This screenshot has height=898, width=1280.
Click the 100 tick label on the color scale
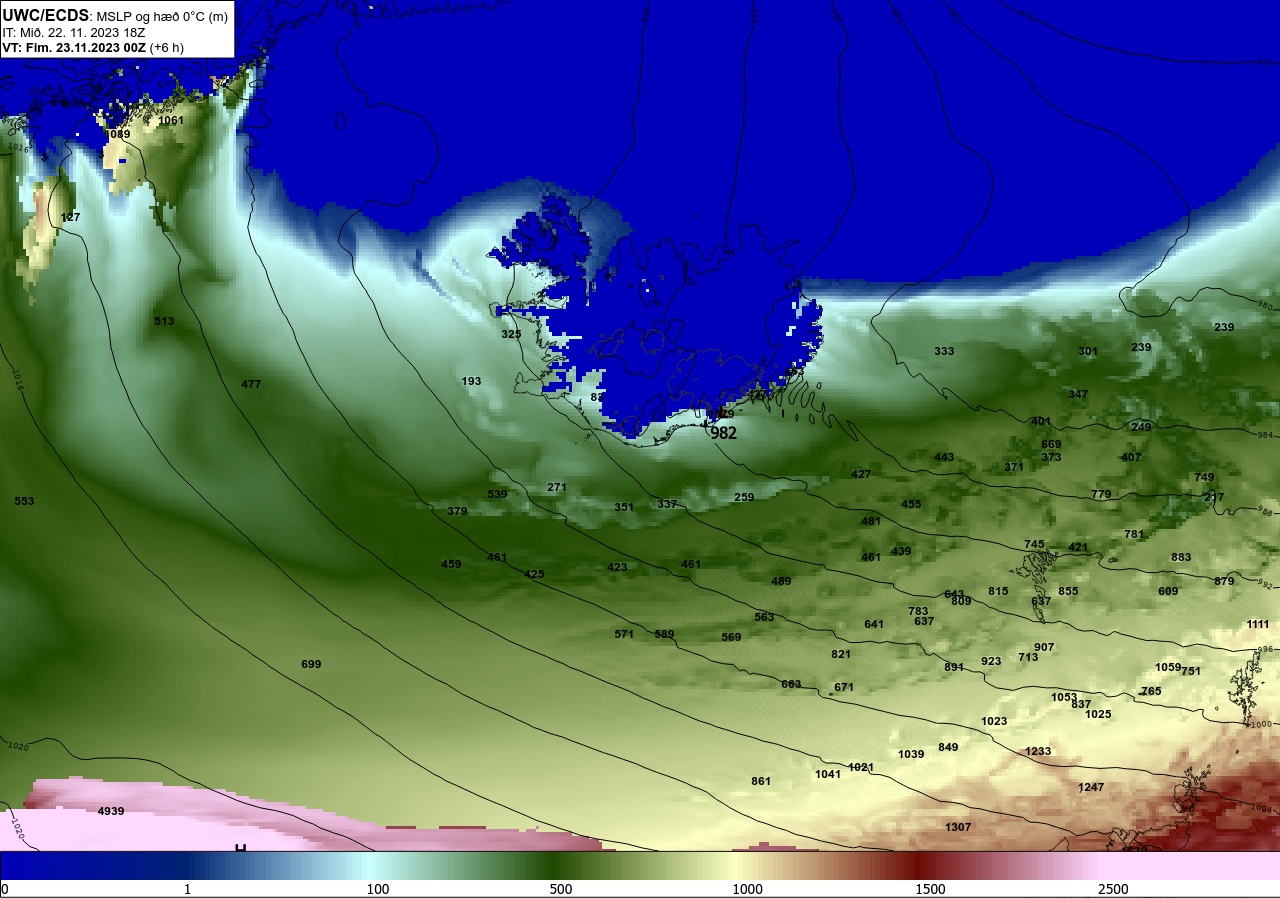[377, 889]
